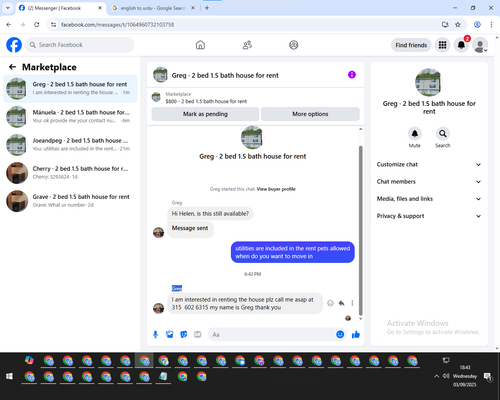Go back in browser history
This screenshot has width=500, height=400.
(x=9, y=24)
